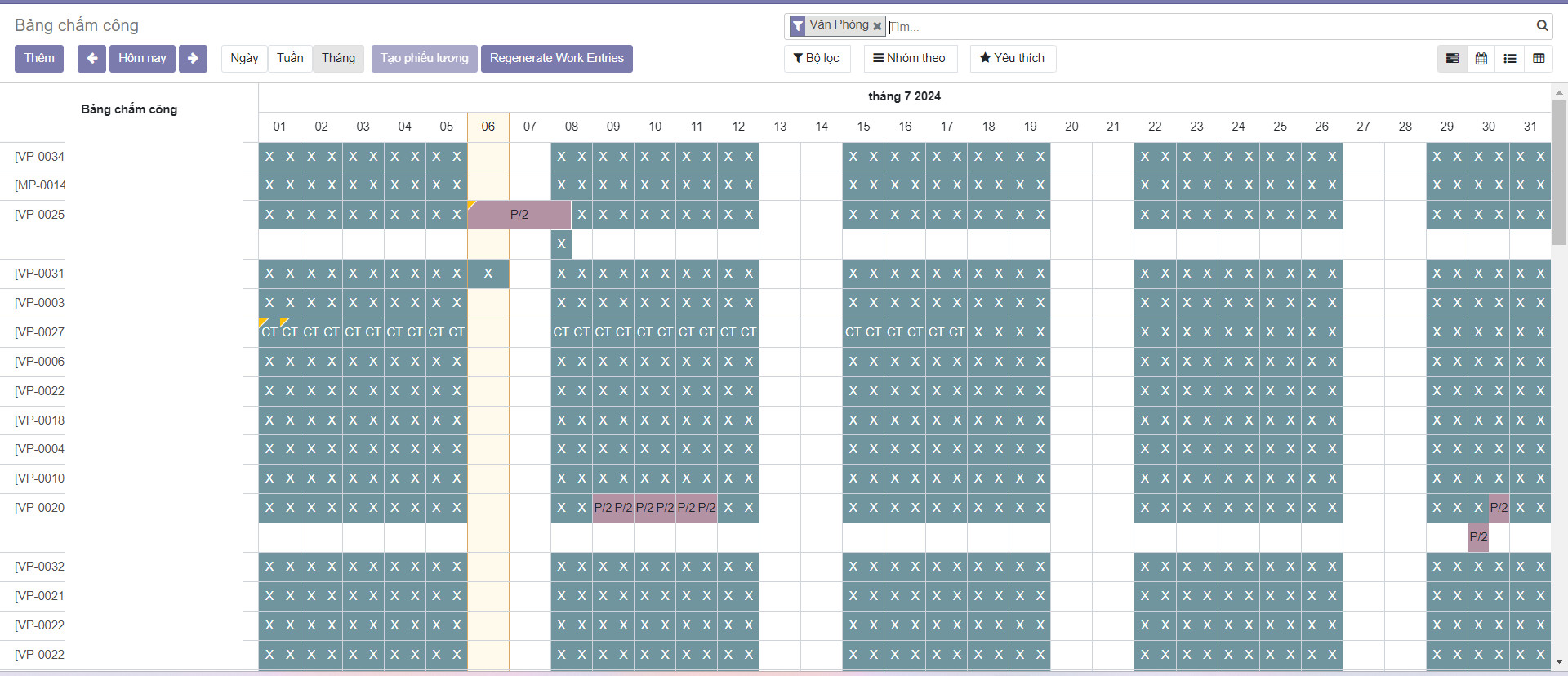This screenshot has width=1568, height=676.
Task: Open the Bộ lọc dropdown
Action: [817, 58]
